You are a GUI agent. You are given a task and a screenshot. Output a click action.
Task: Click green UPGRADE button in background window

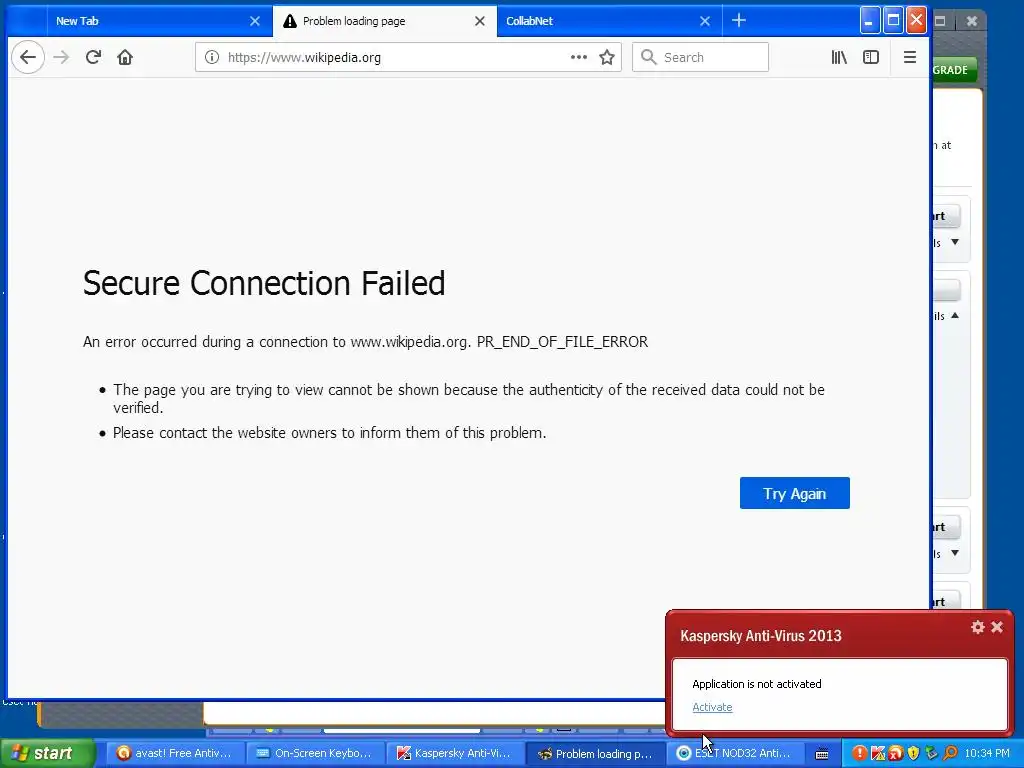click(954, 70)
